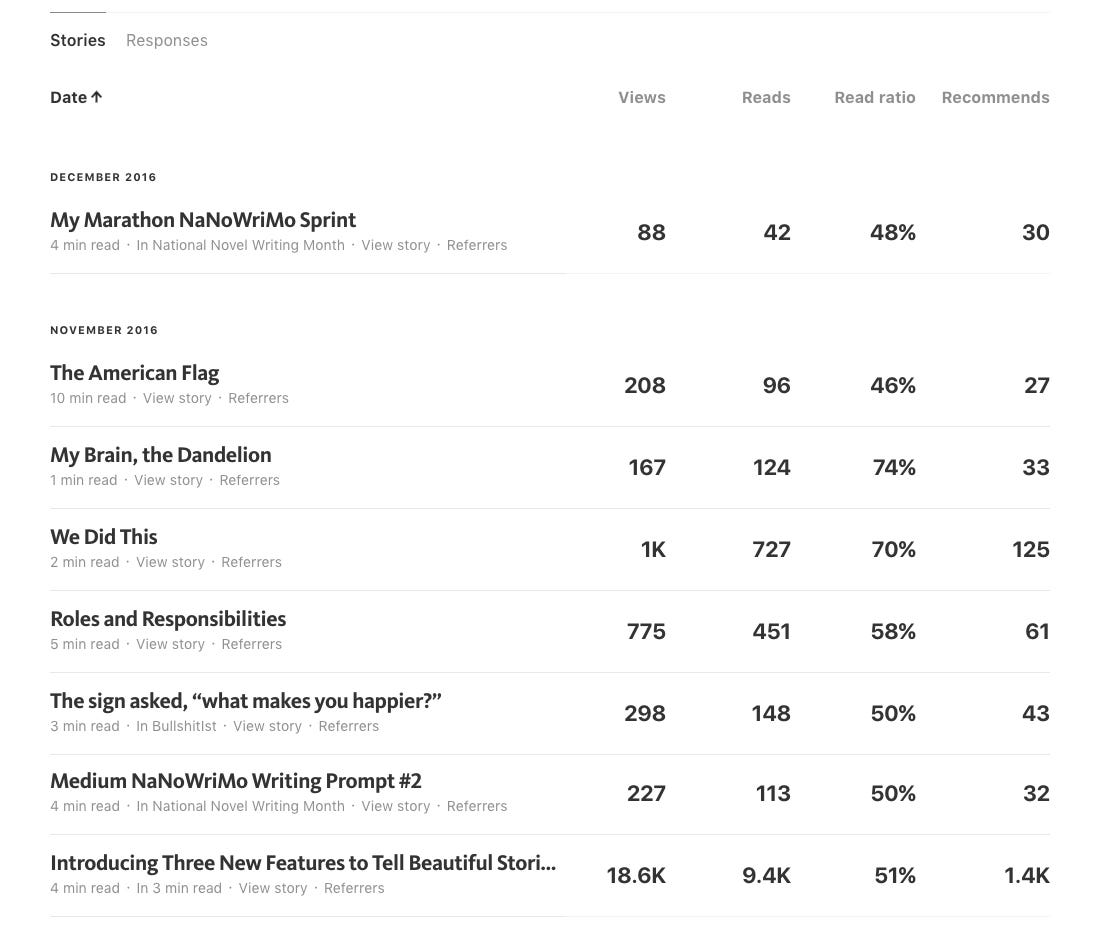The height and width of the screenshot is (925, 1110).
Task: Open the 'We Did This' story title
Action: coord(104,537)
